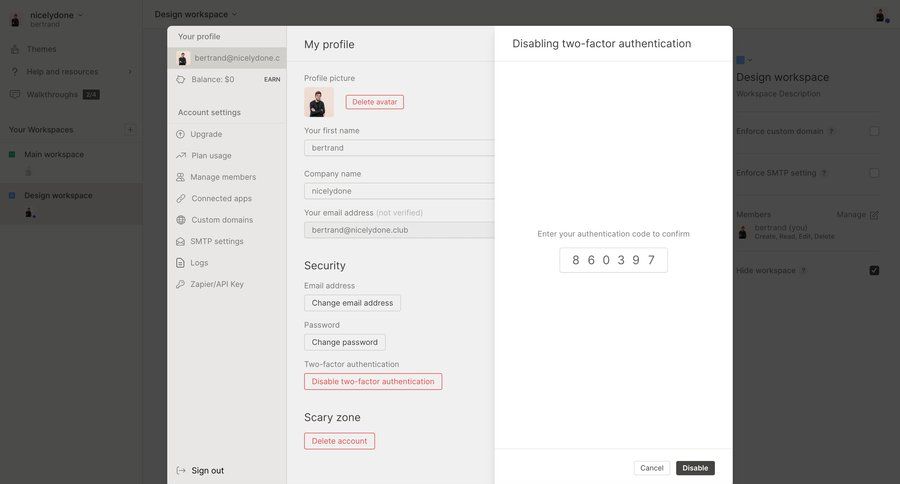This screenshot has width=900, height=484.
Task: Click the SMTP settings envelope icon
Action: [180, 241]
